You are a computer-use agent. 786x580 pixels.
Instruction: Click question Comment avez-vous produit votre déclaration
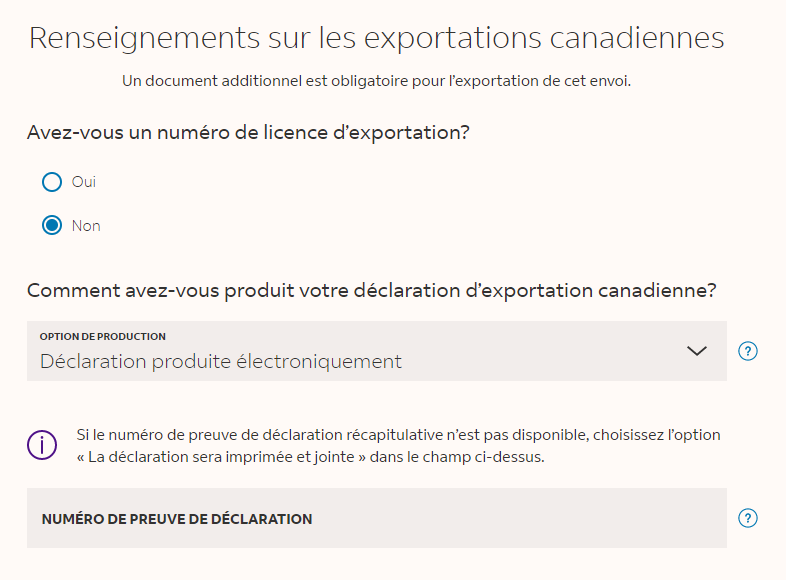click(x=371, y=290)
